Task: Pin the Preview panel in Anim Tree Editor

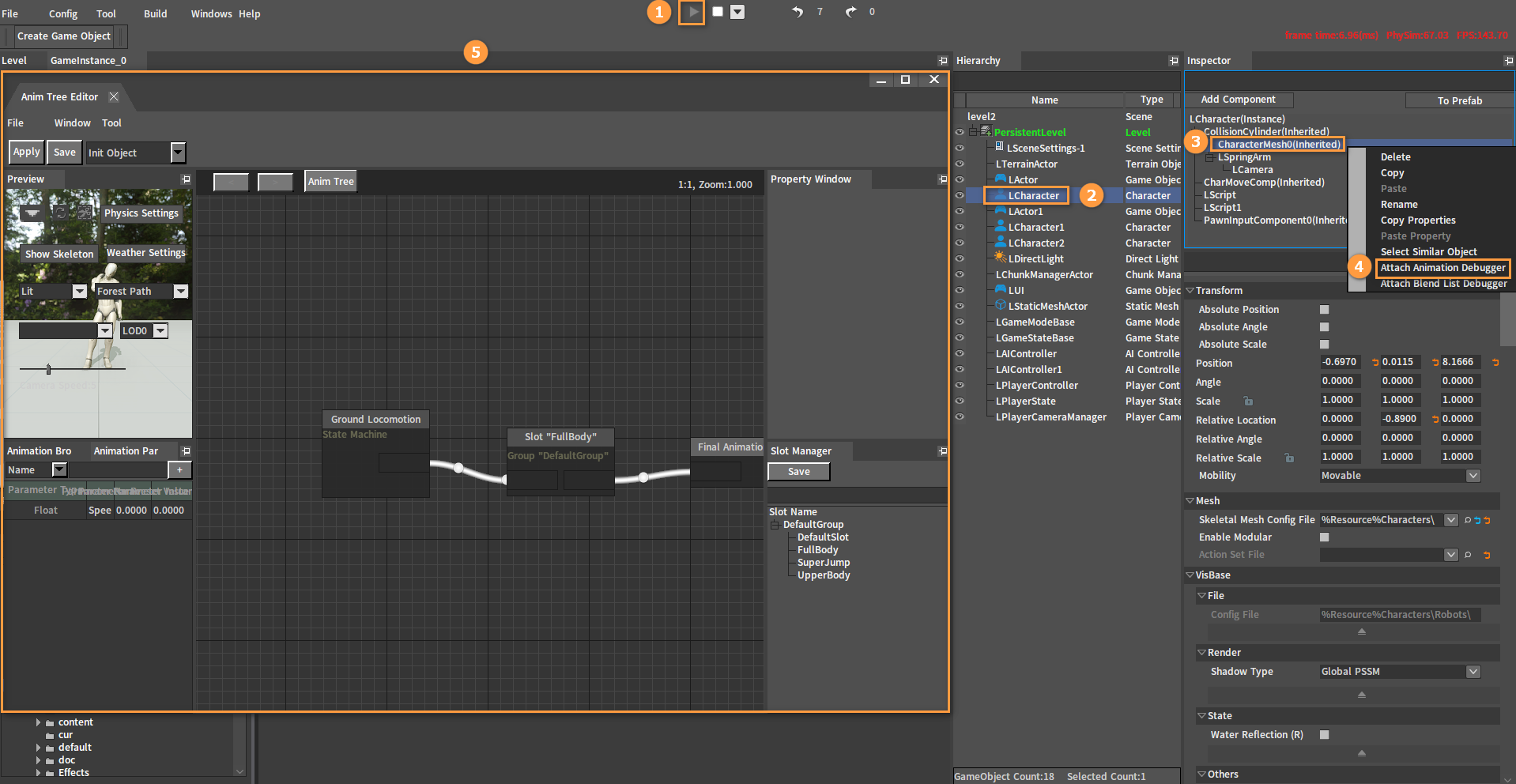Action: pyautogui.click(x=186, y=179)
